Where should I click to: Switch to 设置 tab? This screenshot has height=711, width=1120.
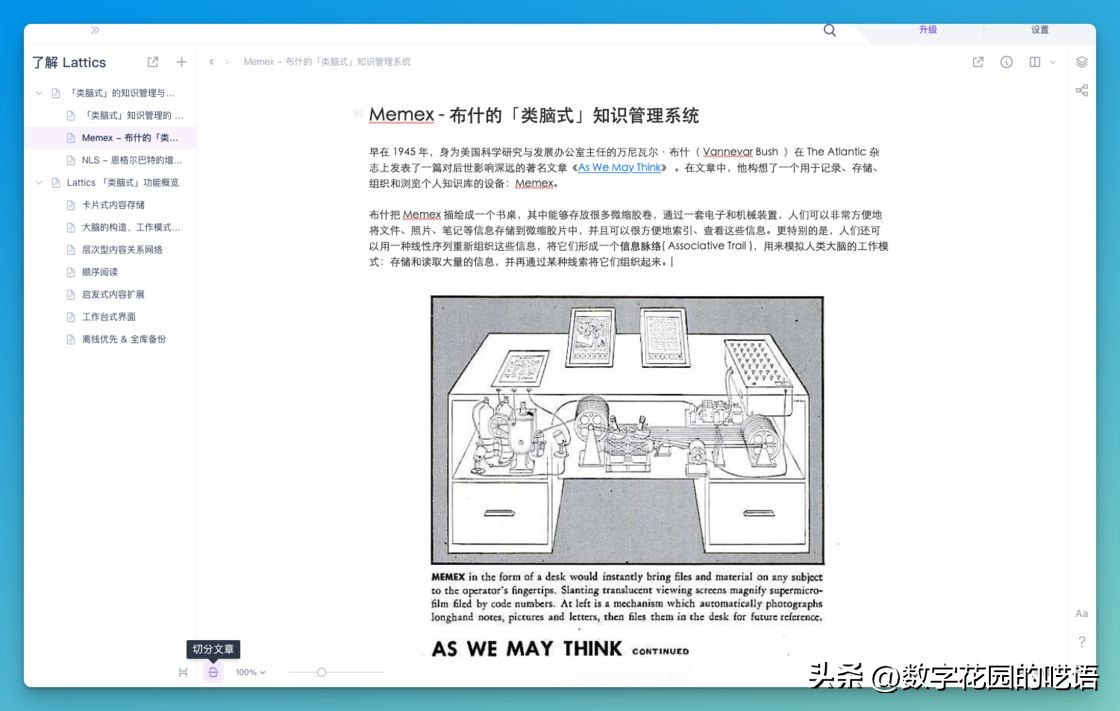click(x=1040, y=30)
